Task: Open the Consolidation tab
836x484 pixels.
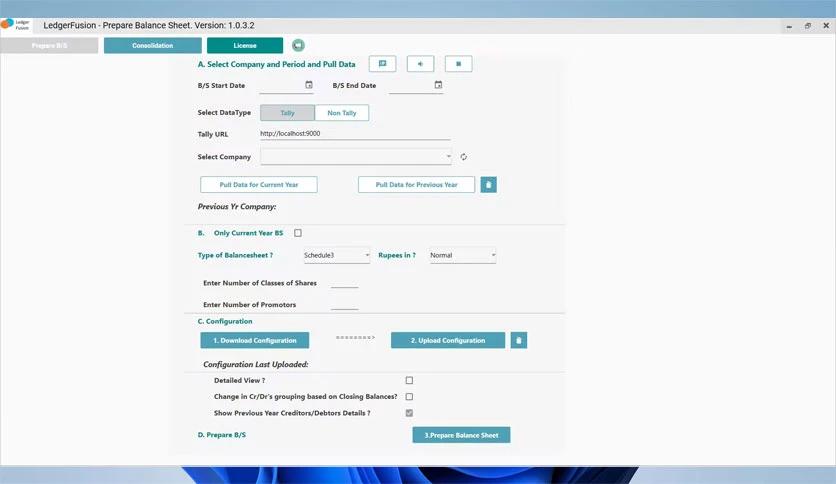Action: pyautogui.click(x=152, y=45)
